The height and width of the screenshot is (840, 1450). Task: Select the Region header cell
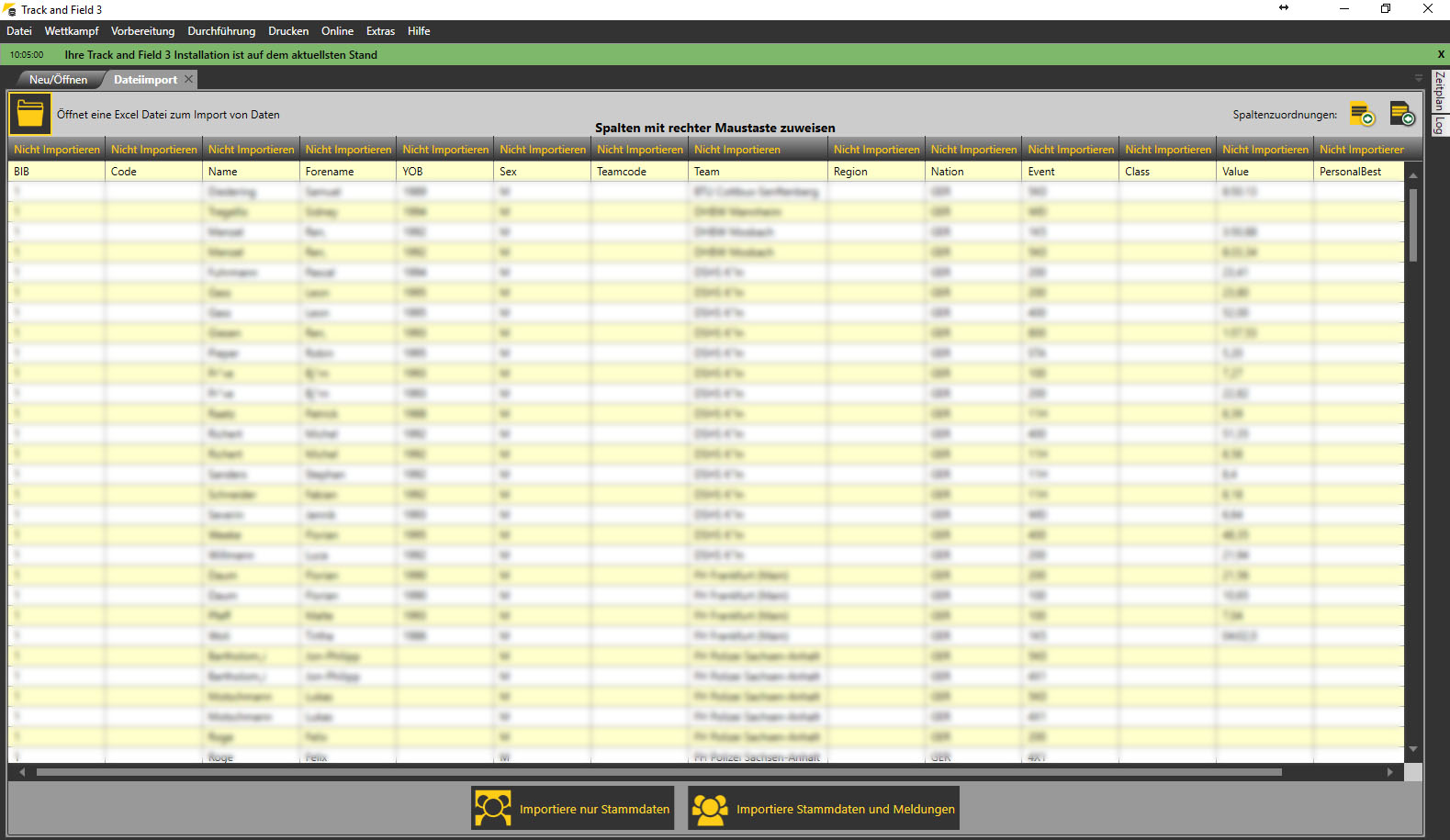click(x=876, y=171)
